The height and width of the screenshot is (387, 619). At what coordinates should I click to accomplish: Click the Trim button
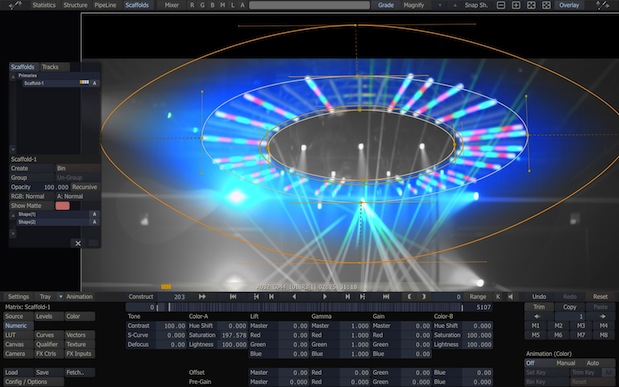539,307
